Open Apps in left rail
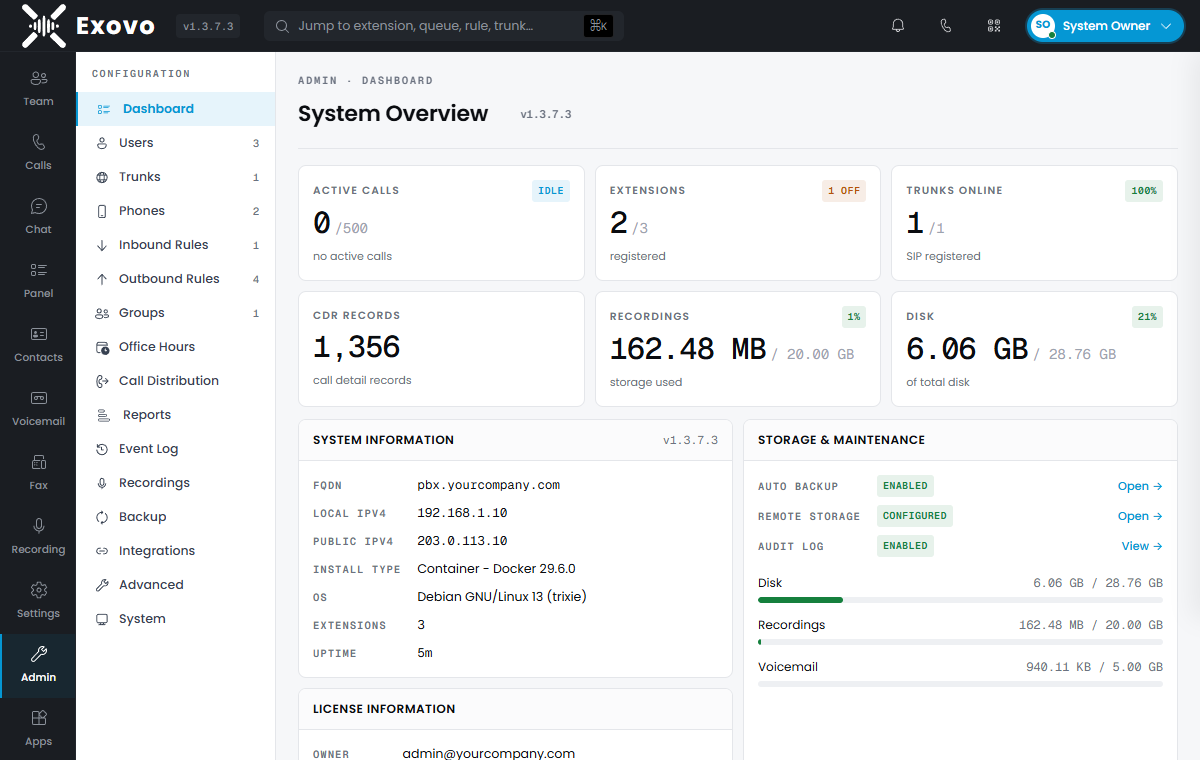Screen dimensions: 1200x760 tap(38, 728)
